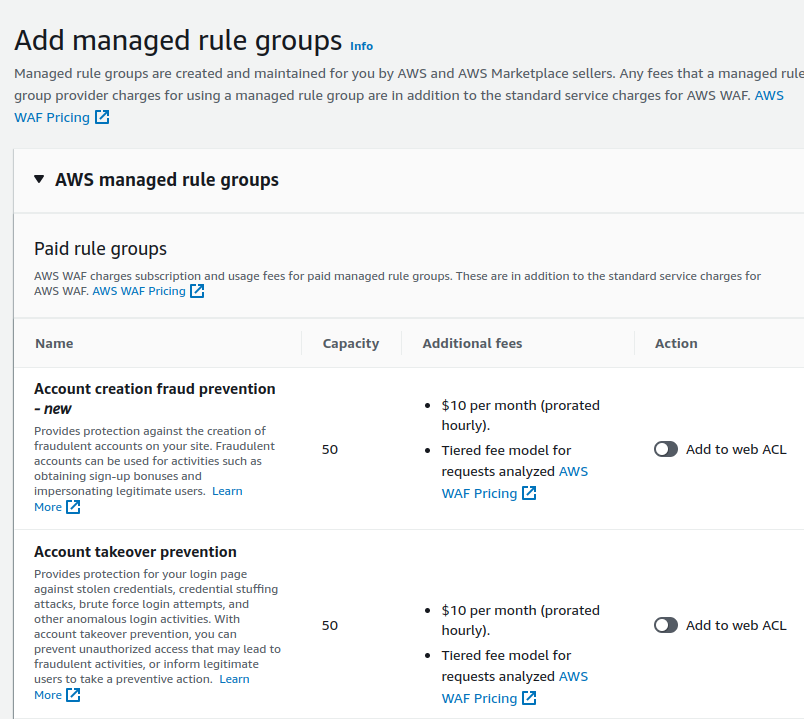Open AWS WAF Pricing in Account takeover fees
Image resolution: width=804 pixels, height=719 pixels.
479,698
